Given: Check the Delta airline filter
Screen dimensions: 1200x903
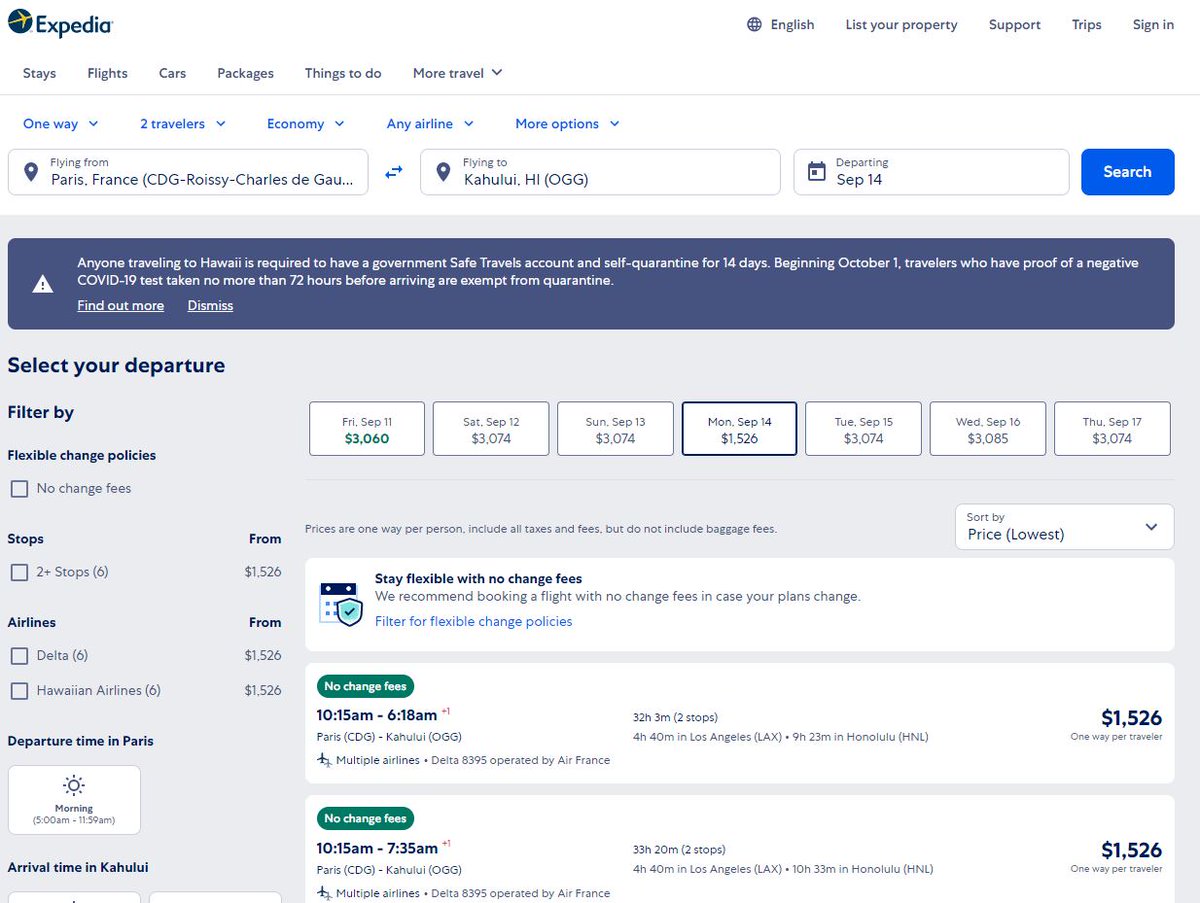Looking at the screenshot, I should click(19, 656).
